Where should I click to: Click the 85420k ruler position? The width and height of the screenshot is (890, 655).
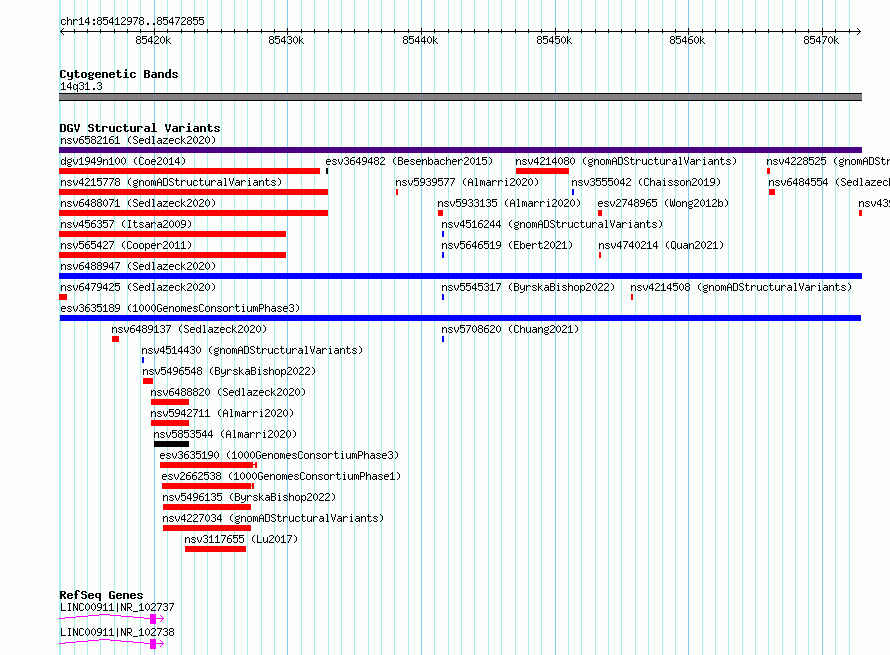click(x=153, y=40)
